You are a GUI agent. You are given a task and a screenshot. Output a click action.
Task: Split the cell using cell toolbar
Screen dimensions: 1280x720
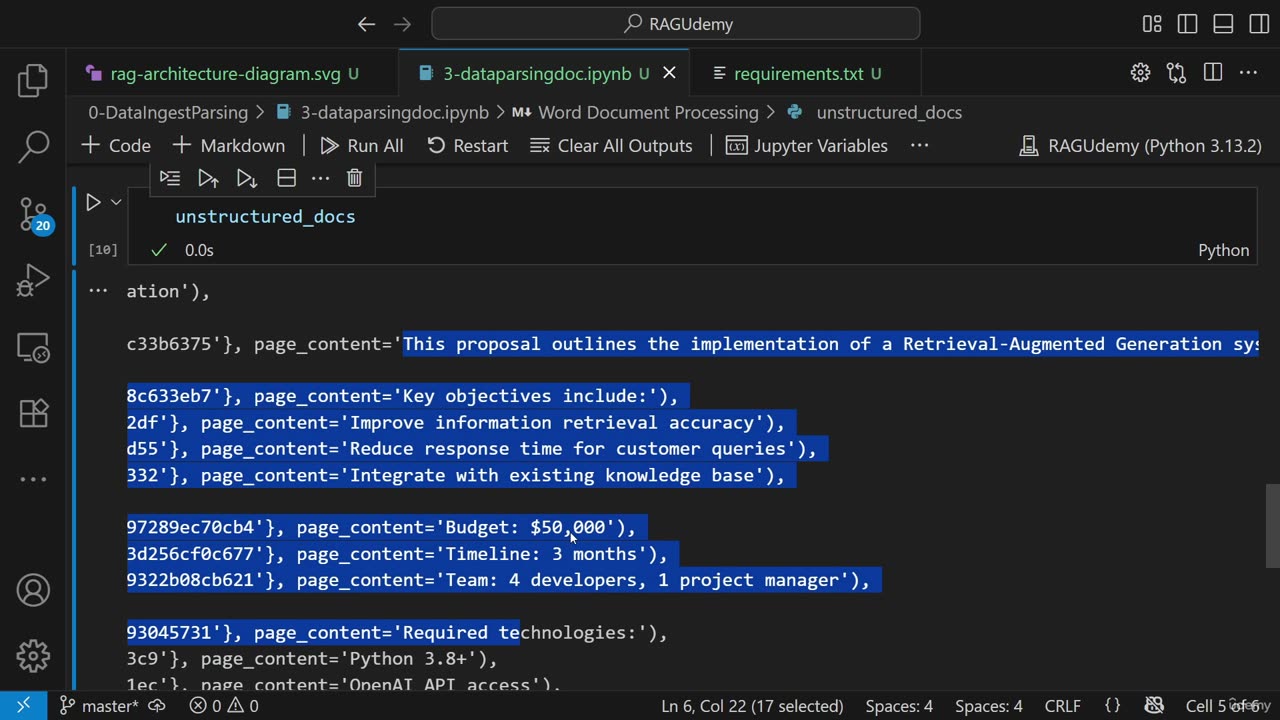(286, 178)
